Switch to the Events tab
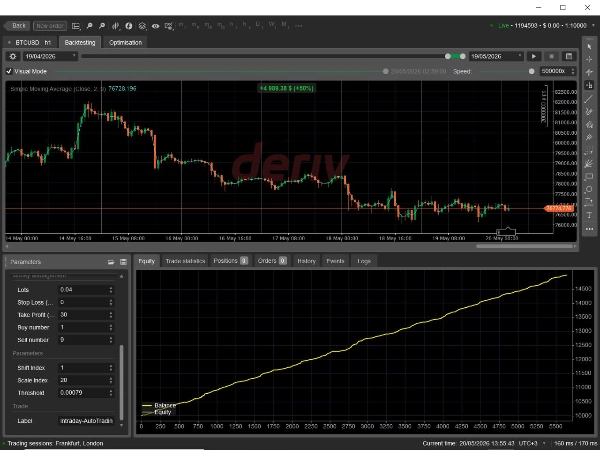This screenshot has height=450, width=600. pos(335,261)
